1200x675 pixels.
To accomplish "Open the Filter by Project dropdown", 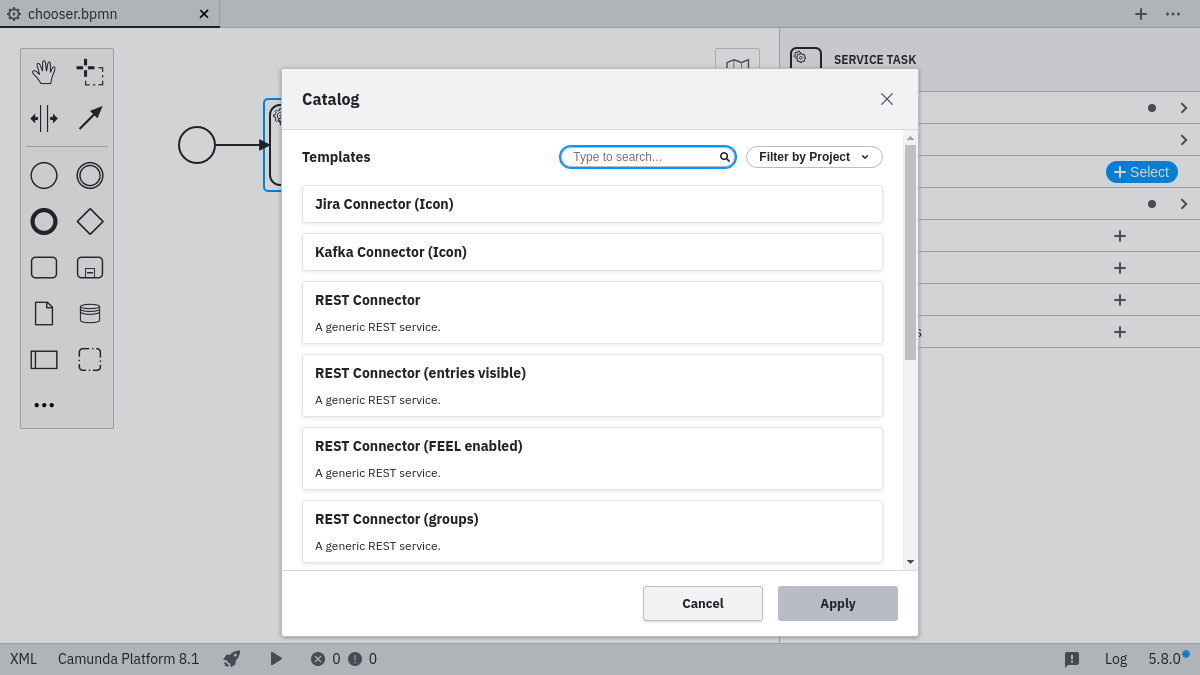I will click(x=814, y=157).
